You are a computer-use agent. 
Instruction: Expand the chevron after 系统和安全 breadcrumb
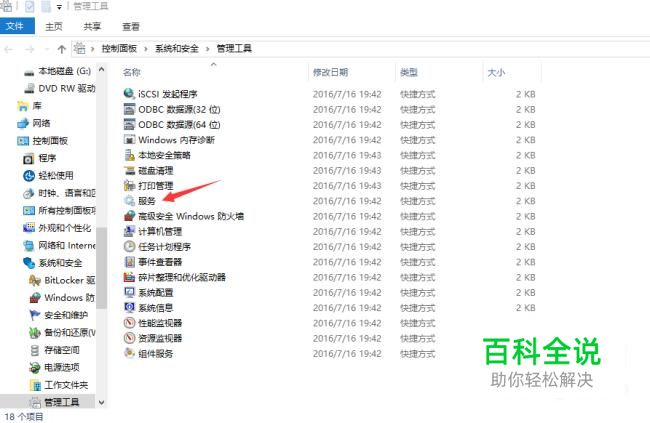tap(207, 49)
